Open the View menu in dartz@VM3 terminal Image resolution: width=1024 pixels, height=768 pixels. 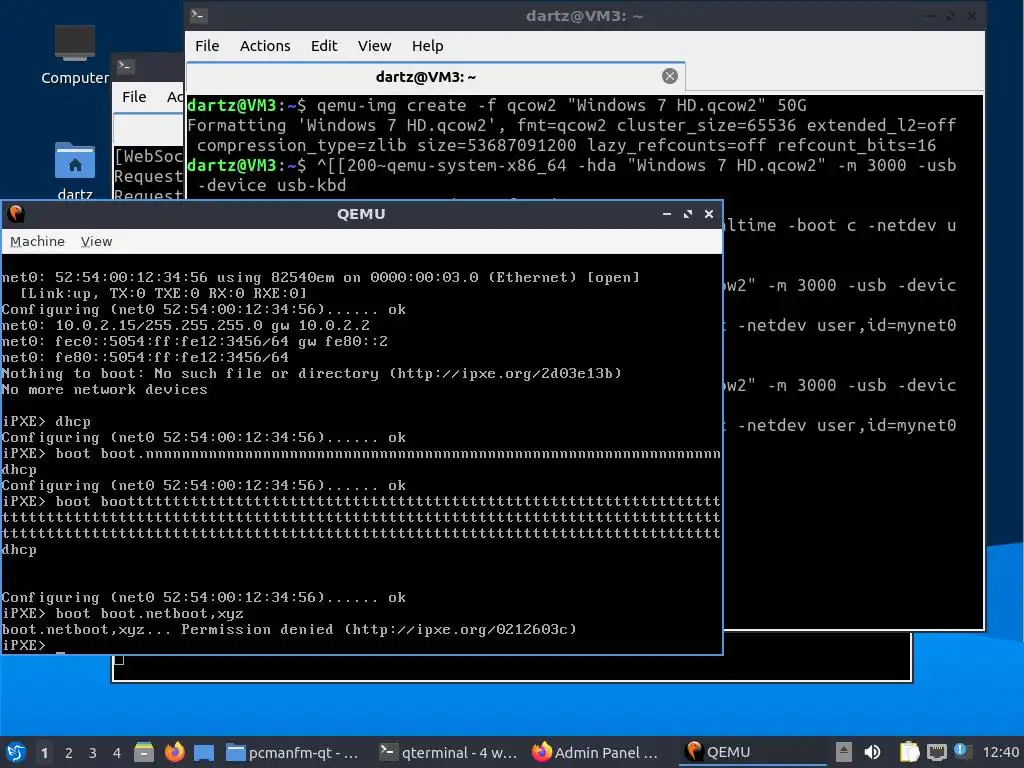[374, 46]
